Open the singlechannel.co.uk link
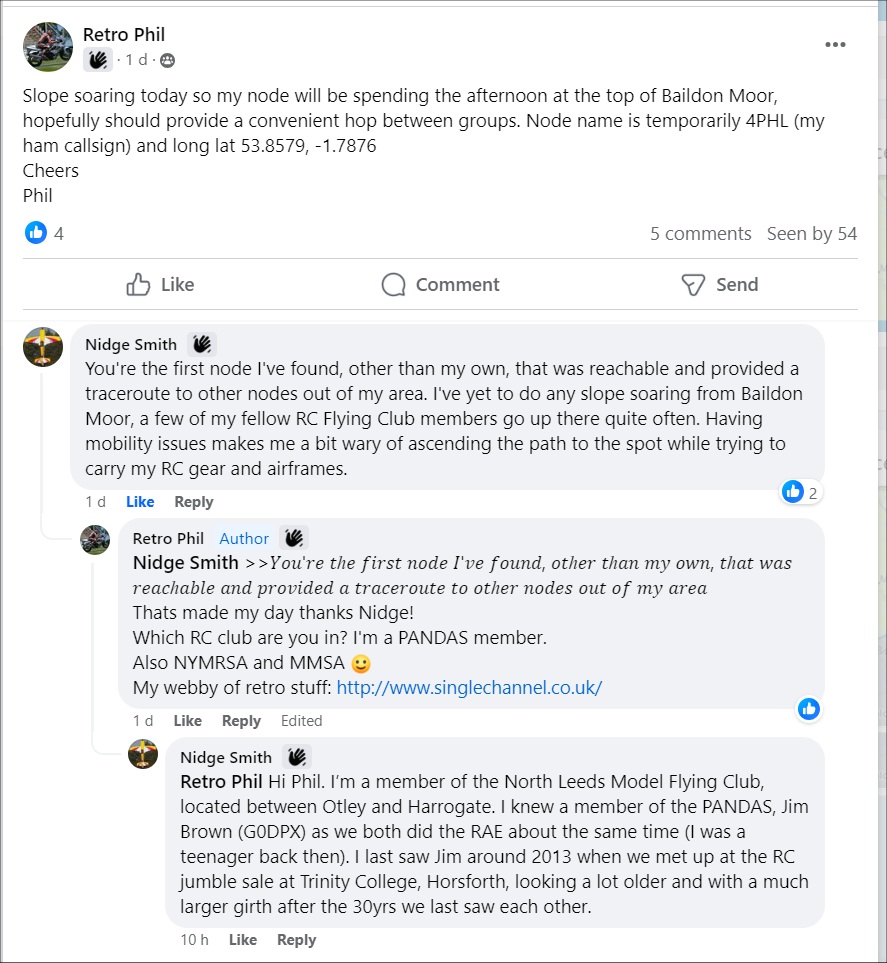 tap(469, 688)
